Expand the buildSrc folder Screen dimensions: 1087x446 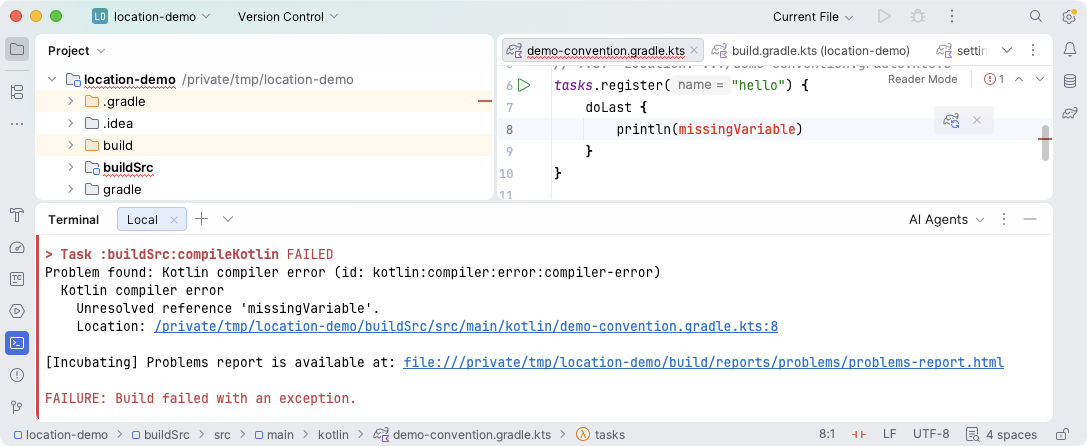(x=70, y=167)
